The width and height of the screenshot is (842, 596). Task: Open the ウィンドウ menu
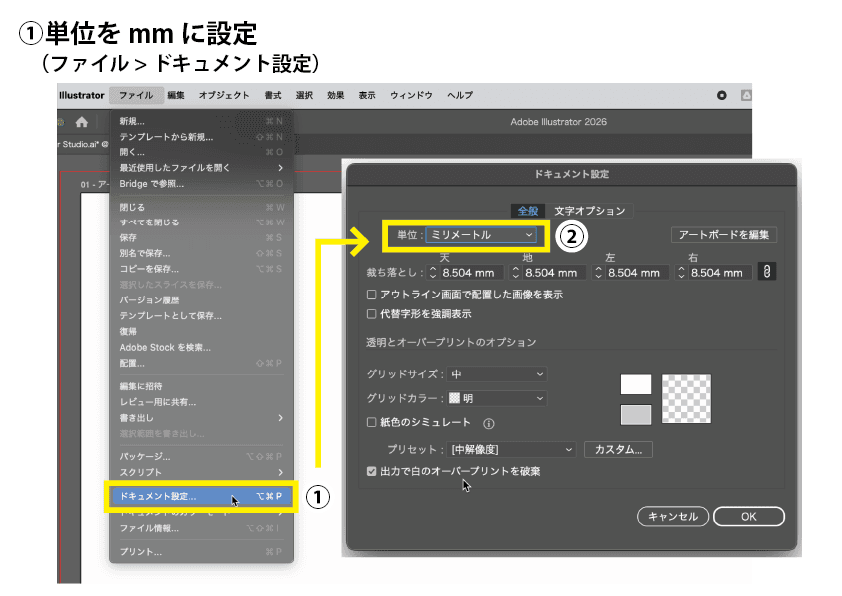point(411,96)
